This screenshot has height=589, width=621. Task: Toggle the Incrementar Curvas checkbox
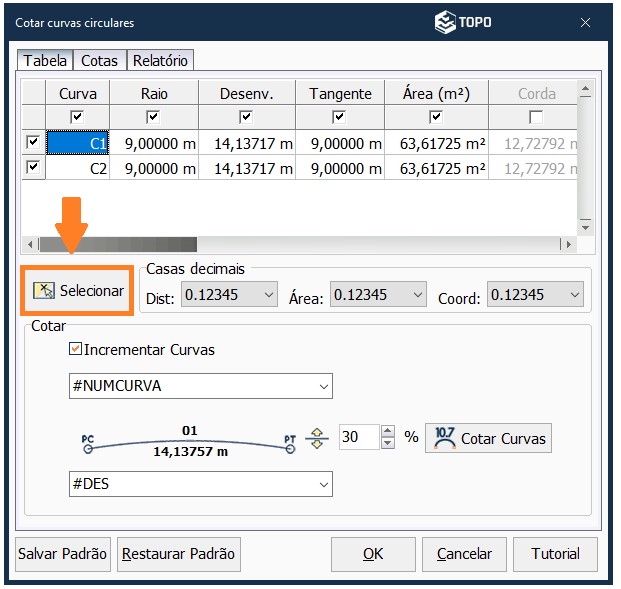coord(76,350)
